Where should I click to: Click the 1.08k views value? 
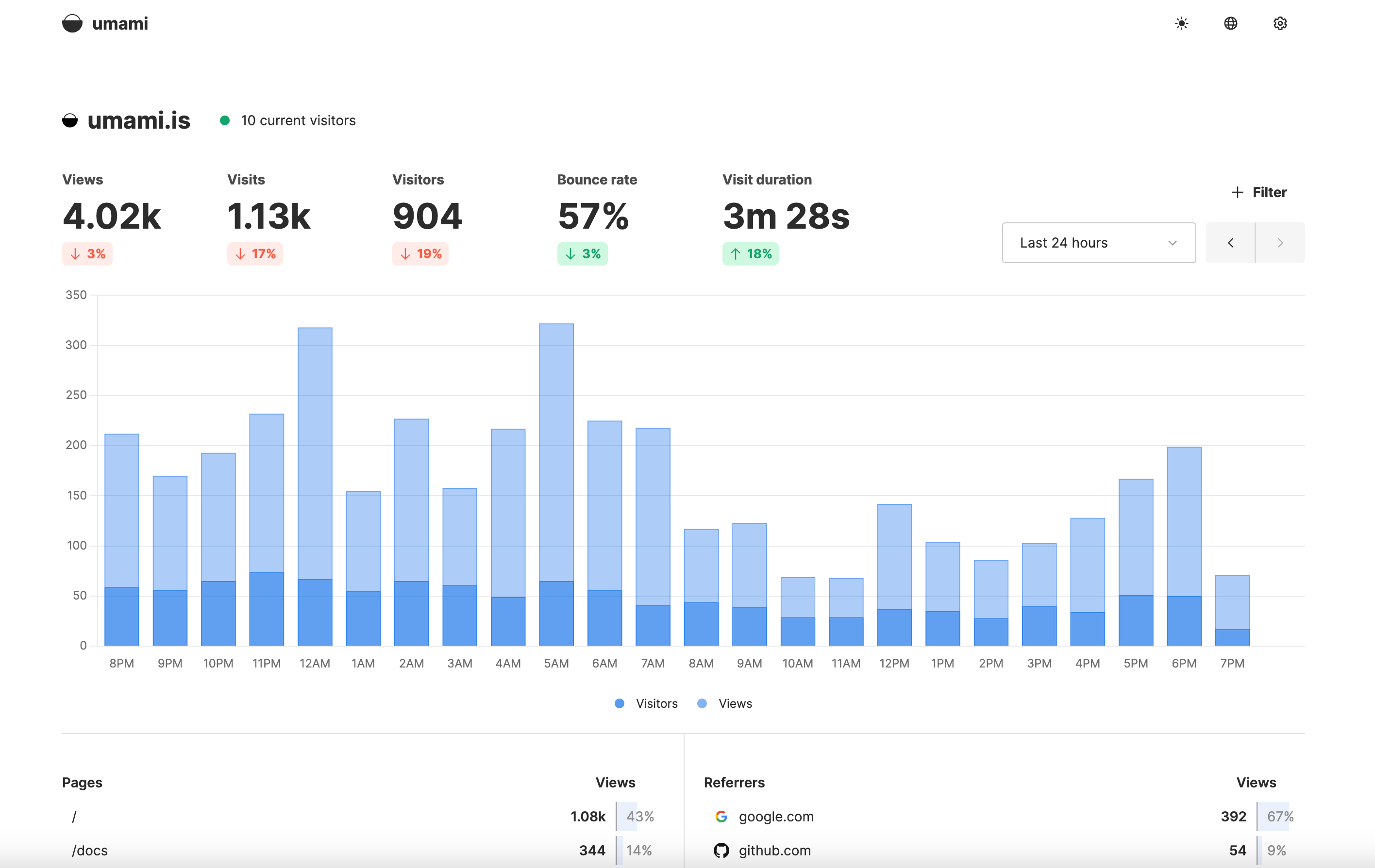coord(587,817)
